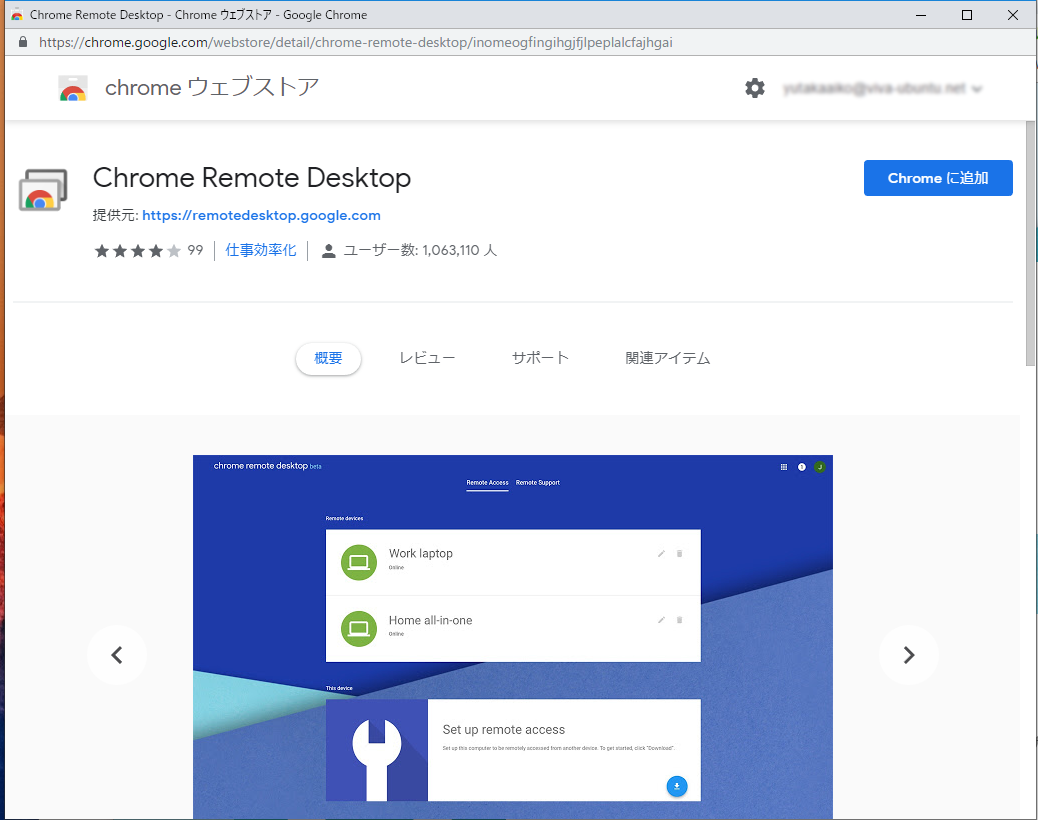This screenshot has width=1038, height=820.
Task: Select the 概要 tab
Action: pos(328,359)
